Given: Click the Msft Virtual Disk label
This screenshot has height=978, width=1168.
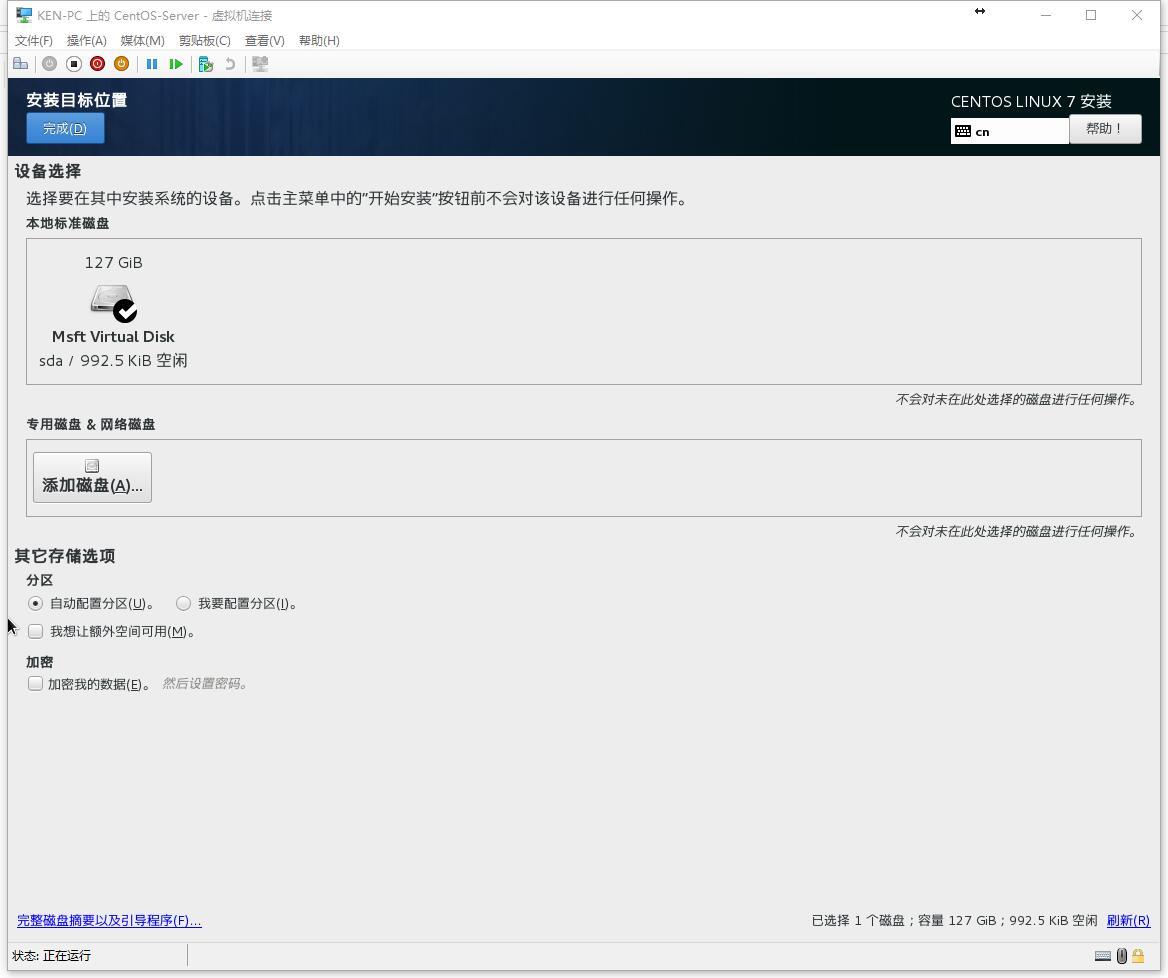Looking at the screenshot, I should pos(113,337).
